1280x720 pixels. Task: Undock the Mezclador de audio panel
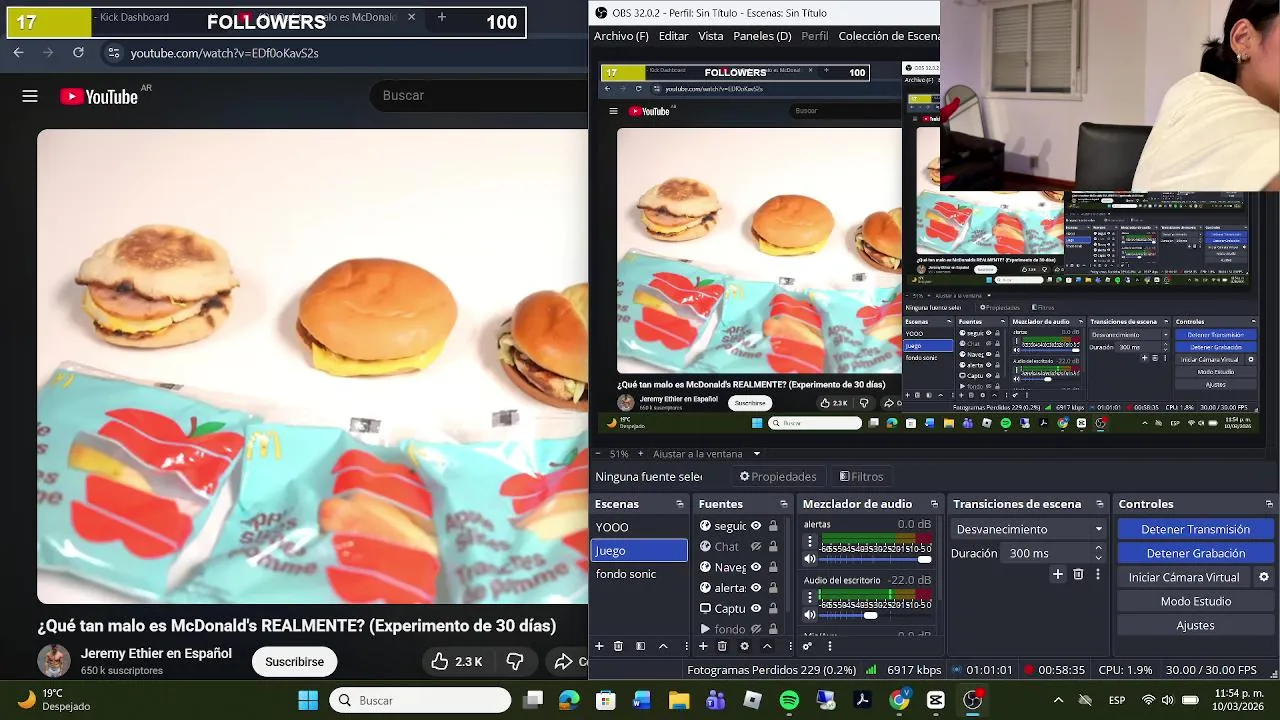[935, 504]
